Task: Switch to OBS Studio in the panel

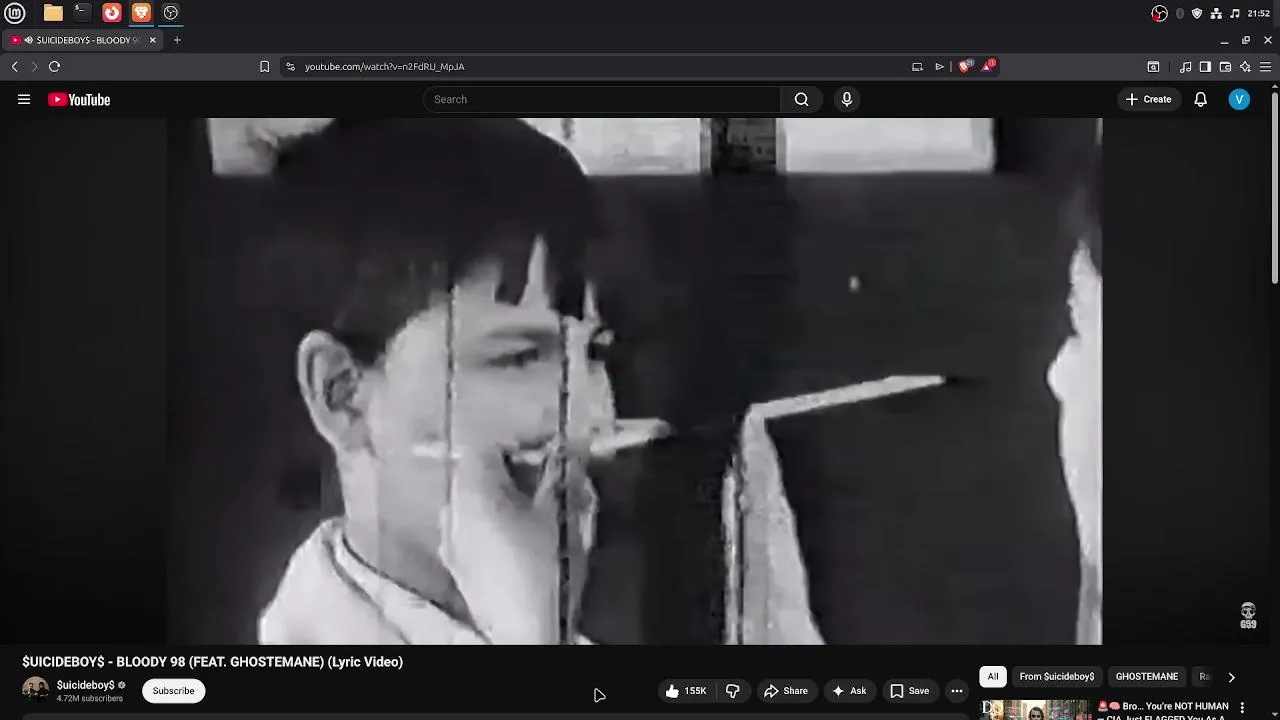Action: 171,13
